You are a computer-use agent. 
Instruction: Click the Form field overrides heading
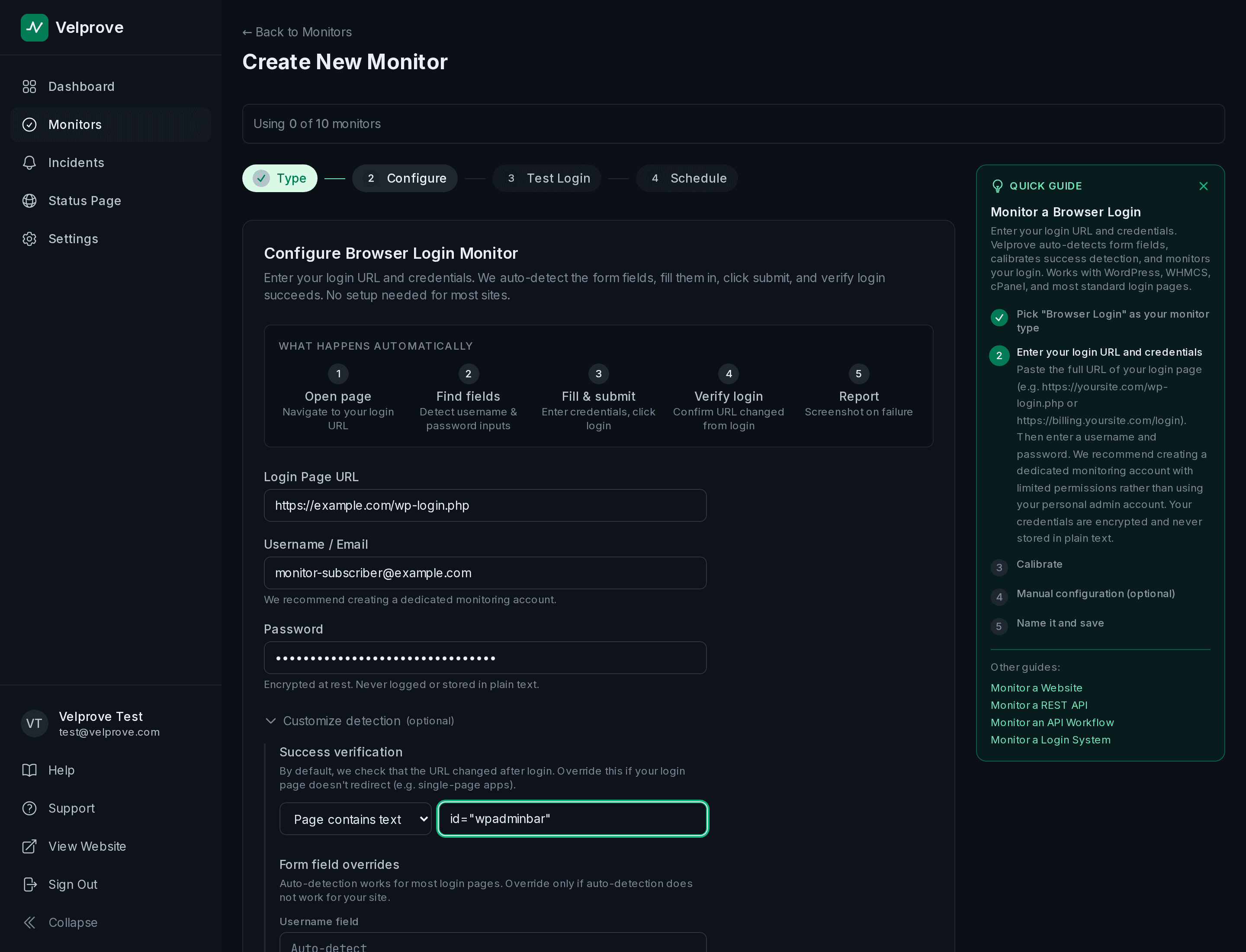[x=340, y=865]
